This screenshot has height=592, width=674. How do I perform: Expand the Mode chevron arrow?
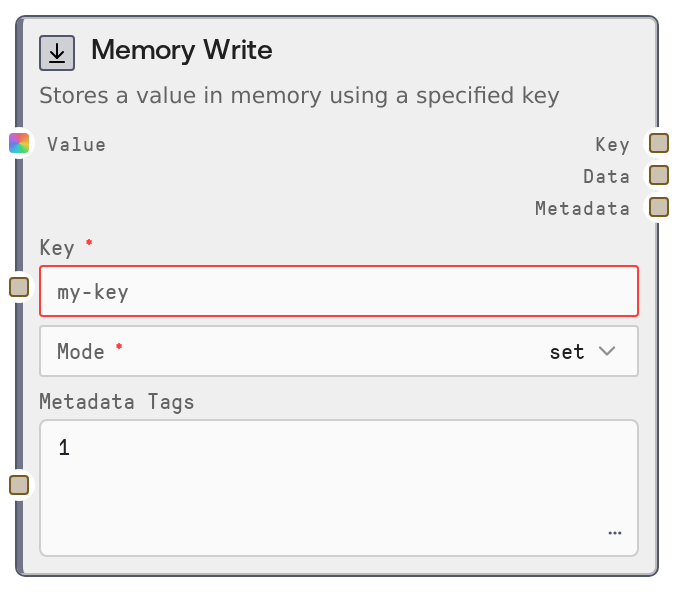(607, 351)
